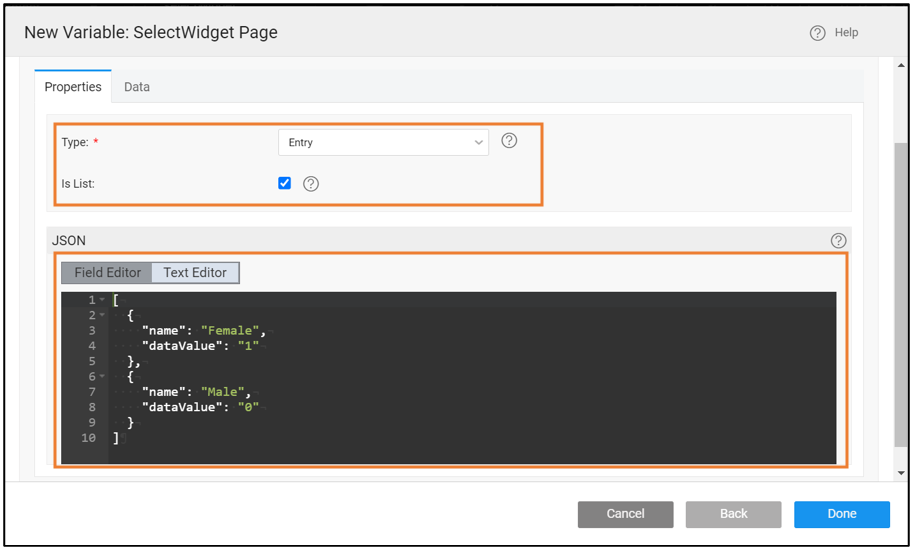Image resolution: width=913 pixels, height=547 pixels.
Task: Click help icon beside Is List checkbox
Action: [x=311, y=184]
